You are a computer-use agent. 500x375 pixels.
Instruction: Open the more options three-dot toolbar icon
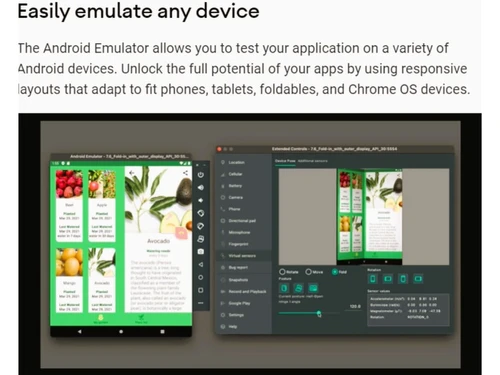pos(201,303)
